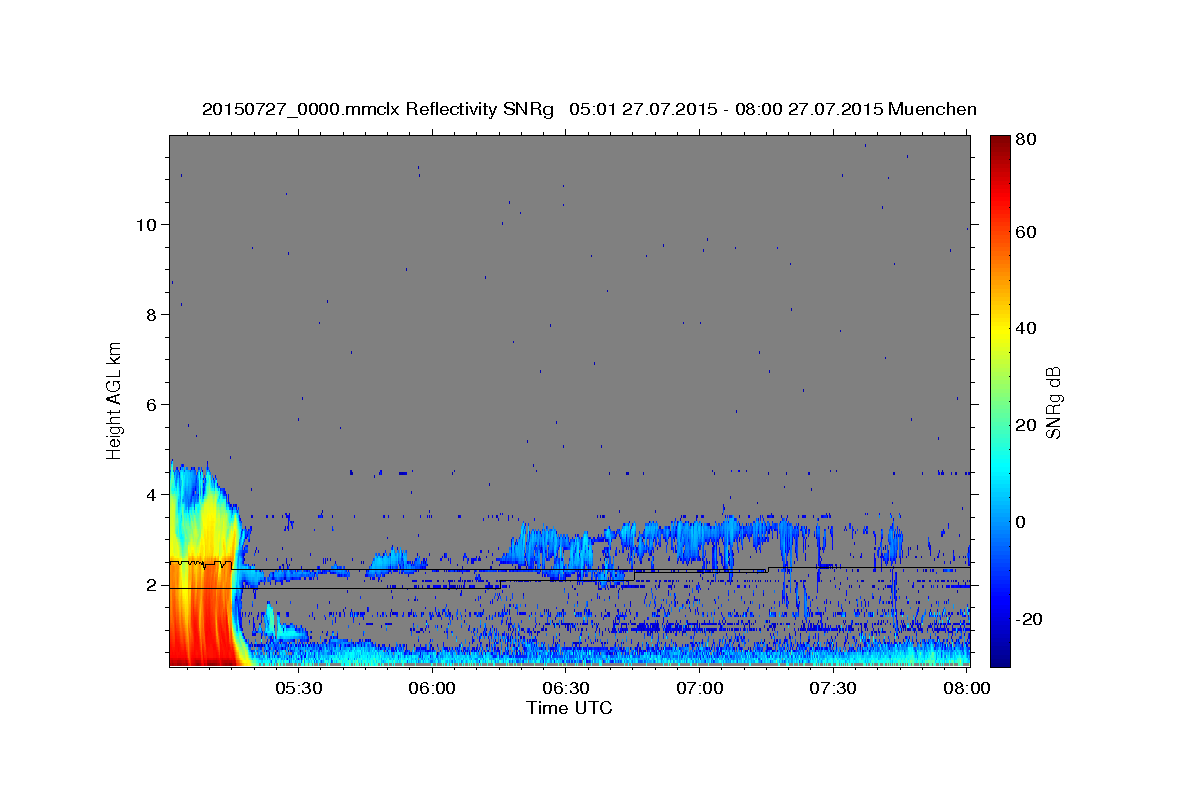1200x800 pixels.
Task: Click the 05:30 time tick label
Action: 298,689
